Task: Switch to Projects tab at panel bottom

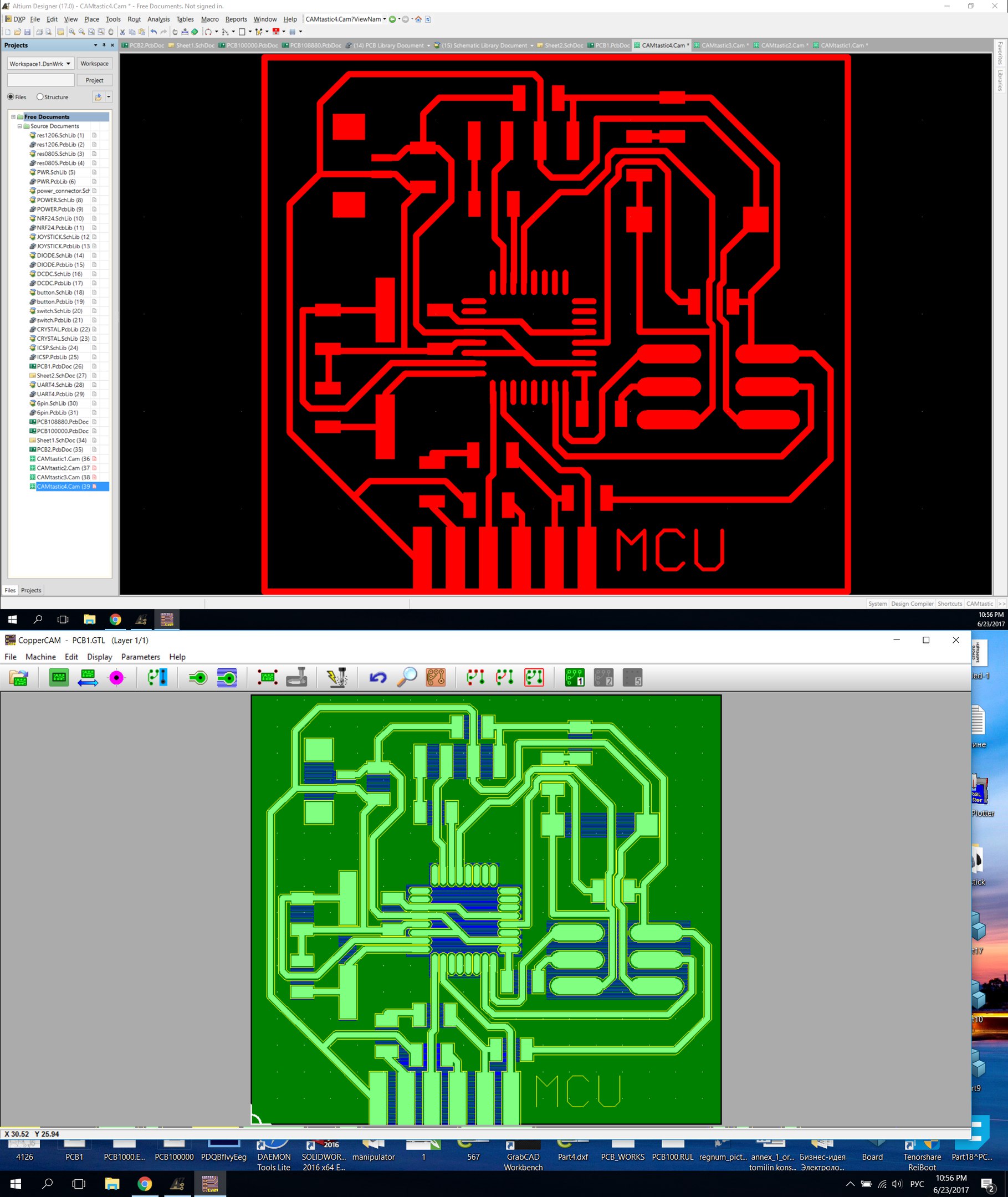Action: point(31,590)
